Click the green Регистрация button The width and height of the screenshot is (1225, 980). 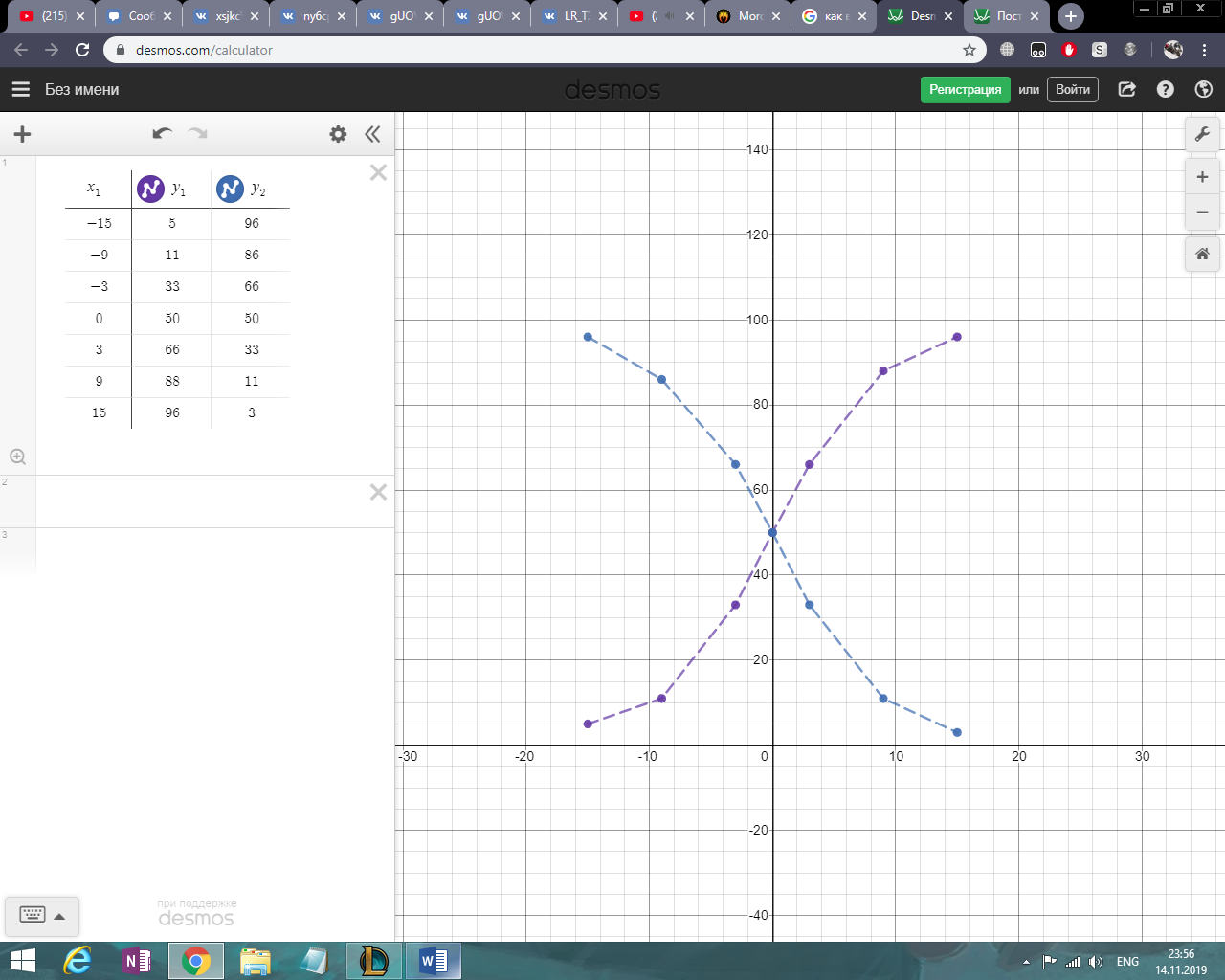tap(965, 89)
